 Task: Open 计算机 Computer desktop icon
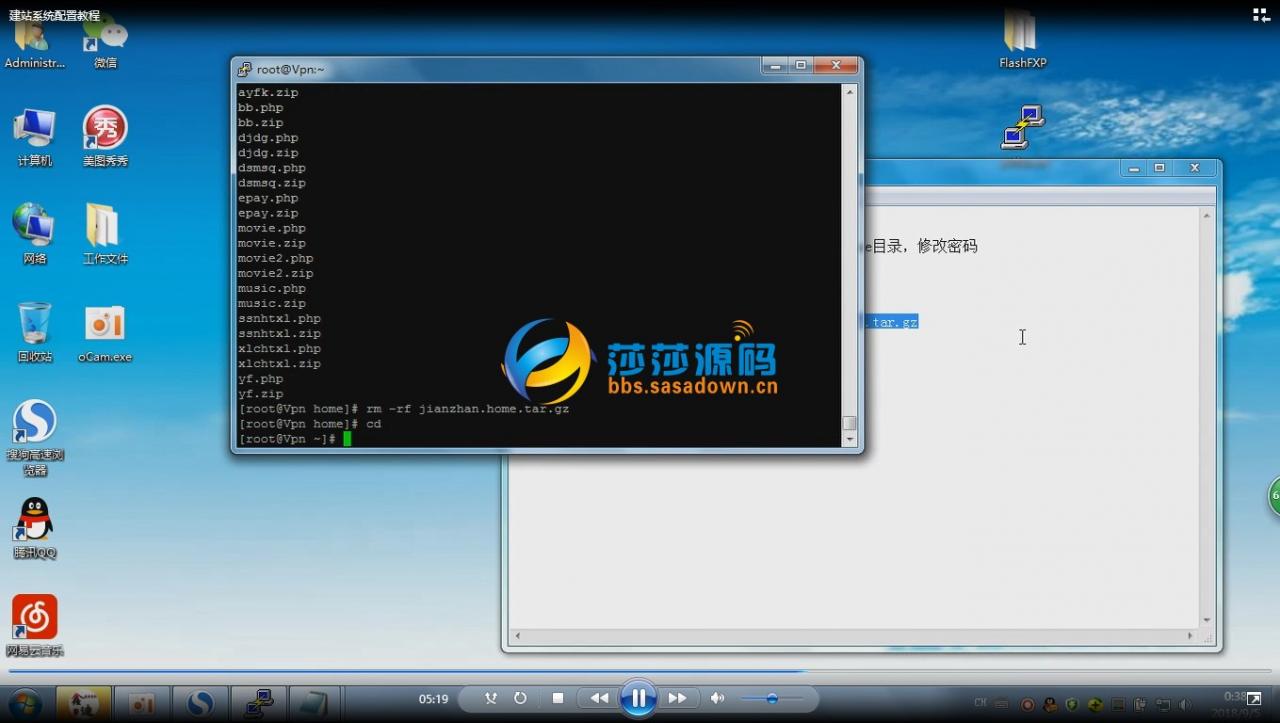[34, 137]
